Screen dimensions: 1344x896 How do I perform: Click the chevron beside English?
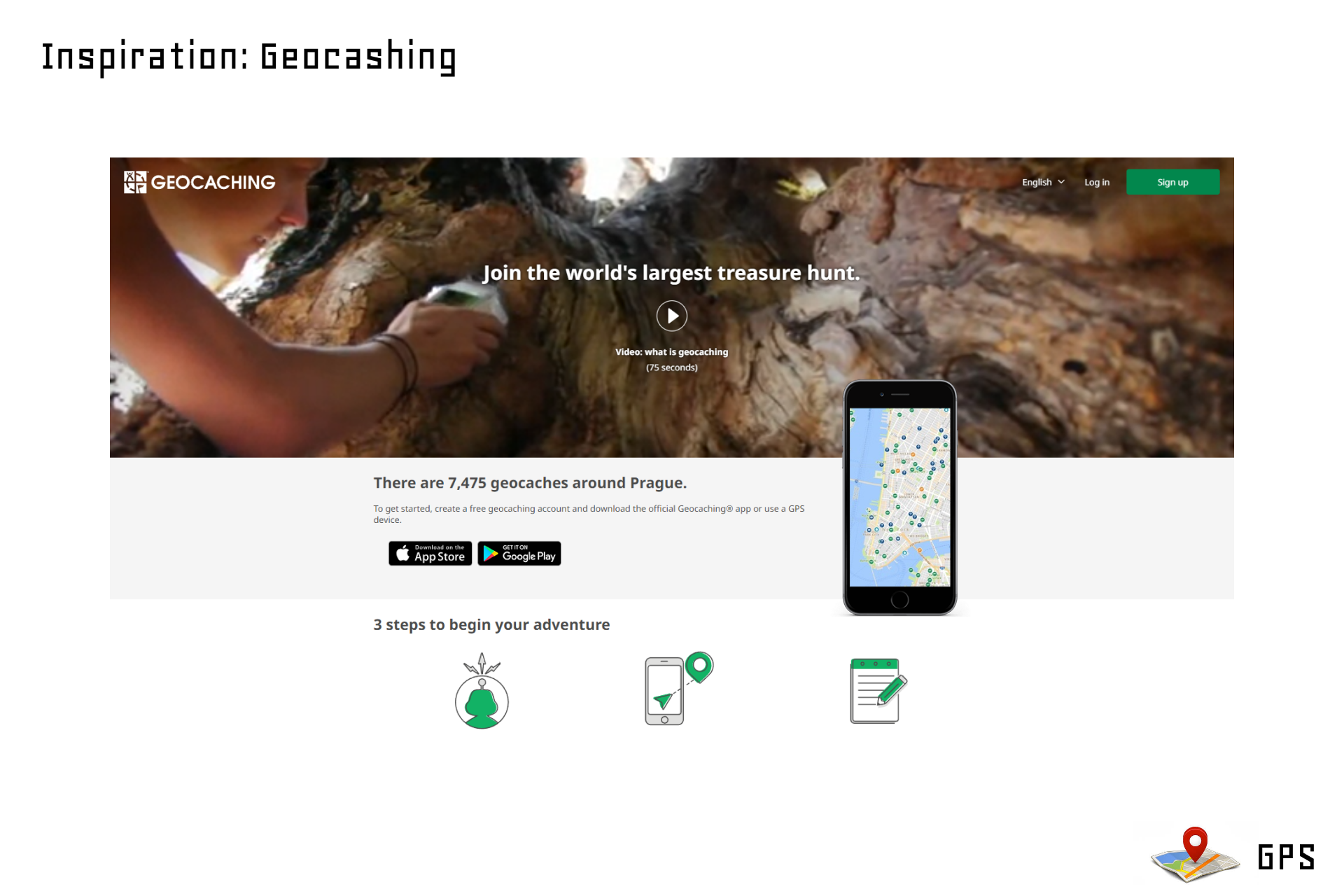coord(1061,182)
